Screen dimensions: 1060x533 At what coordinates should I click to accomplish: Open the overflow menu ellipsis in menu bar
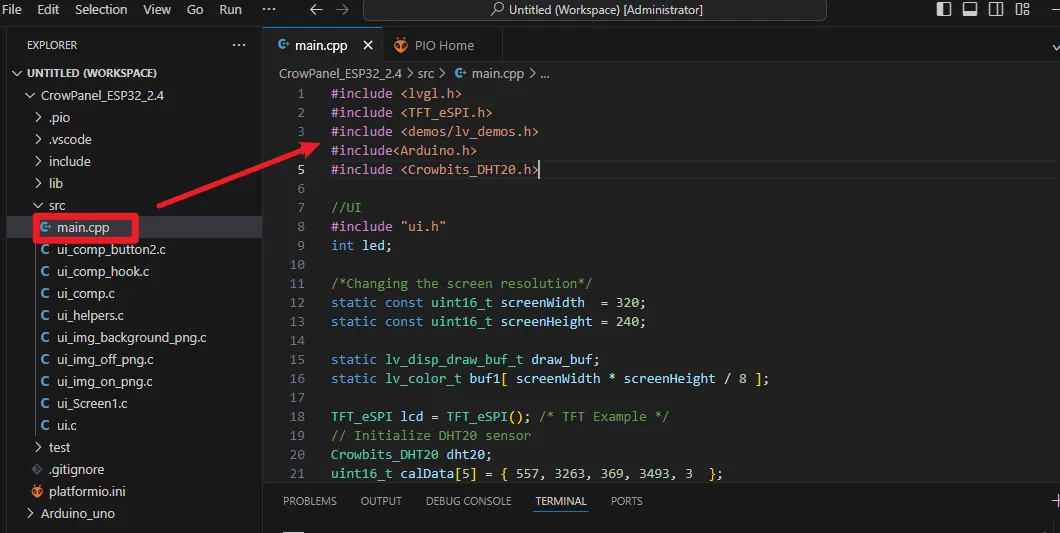click(269, 9)
